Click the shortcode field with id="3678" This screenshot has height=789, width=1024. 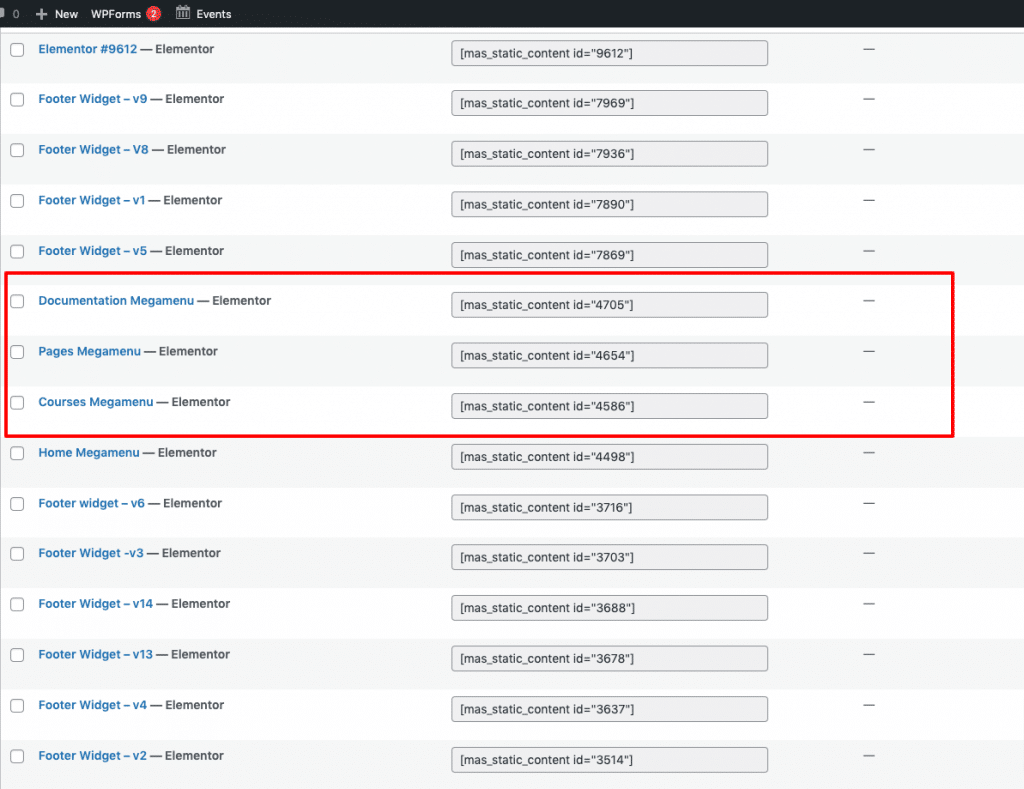pyautogui.click(x=609, y=658)
